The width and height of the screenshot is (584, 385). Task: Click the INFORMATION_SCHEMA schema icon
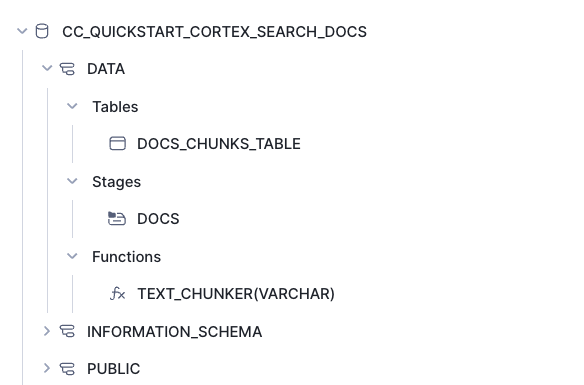(x=67, y=331)
